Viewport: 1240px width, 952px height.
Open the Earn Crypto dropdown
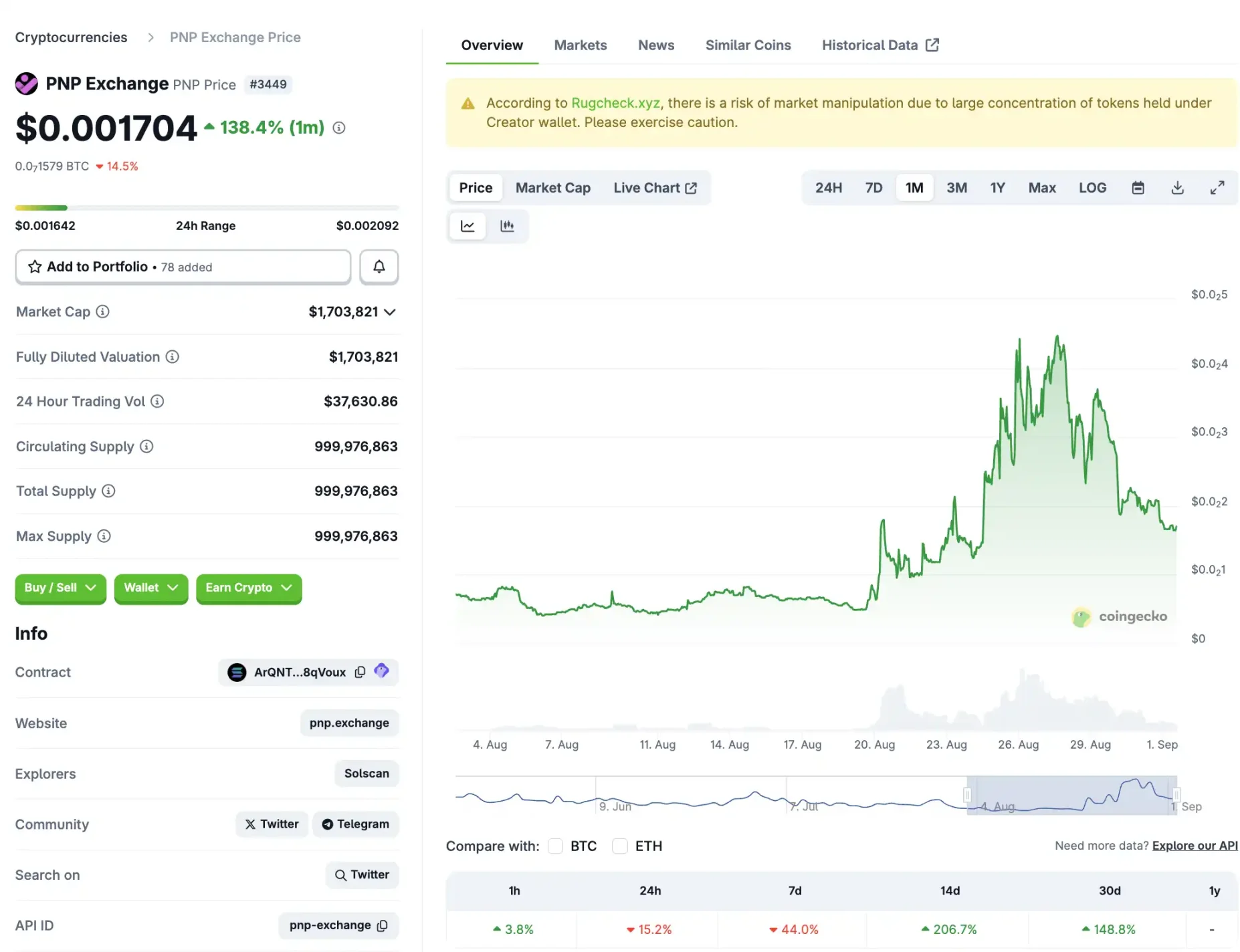[x=248, y=588]
